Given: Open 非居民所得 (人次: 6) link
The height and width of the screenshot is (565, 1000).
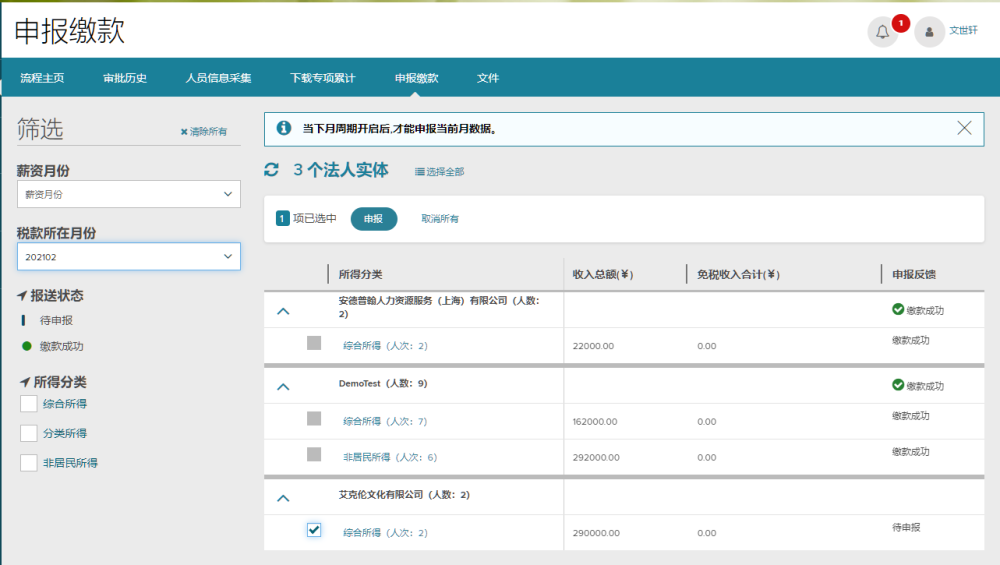Looking at the screenshot, I should point(390,457).
